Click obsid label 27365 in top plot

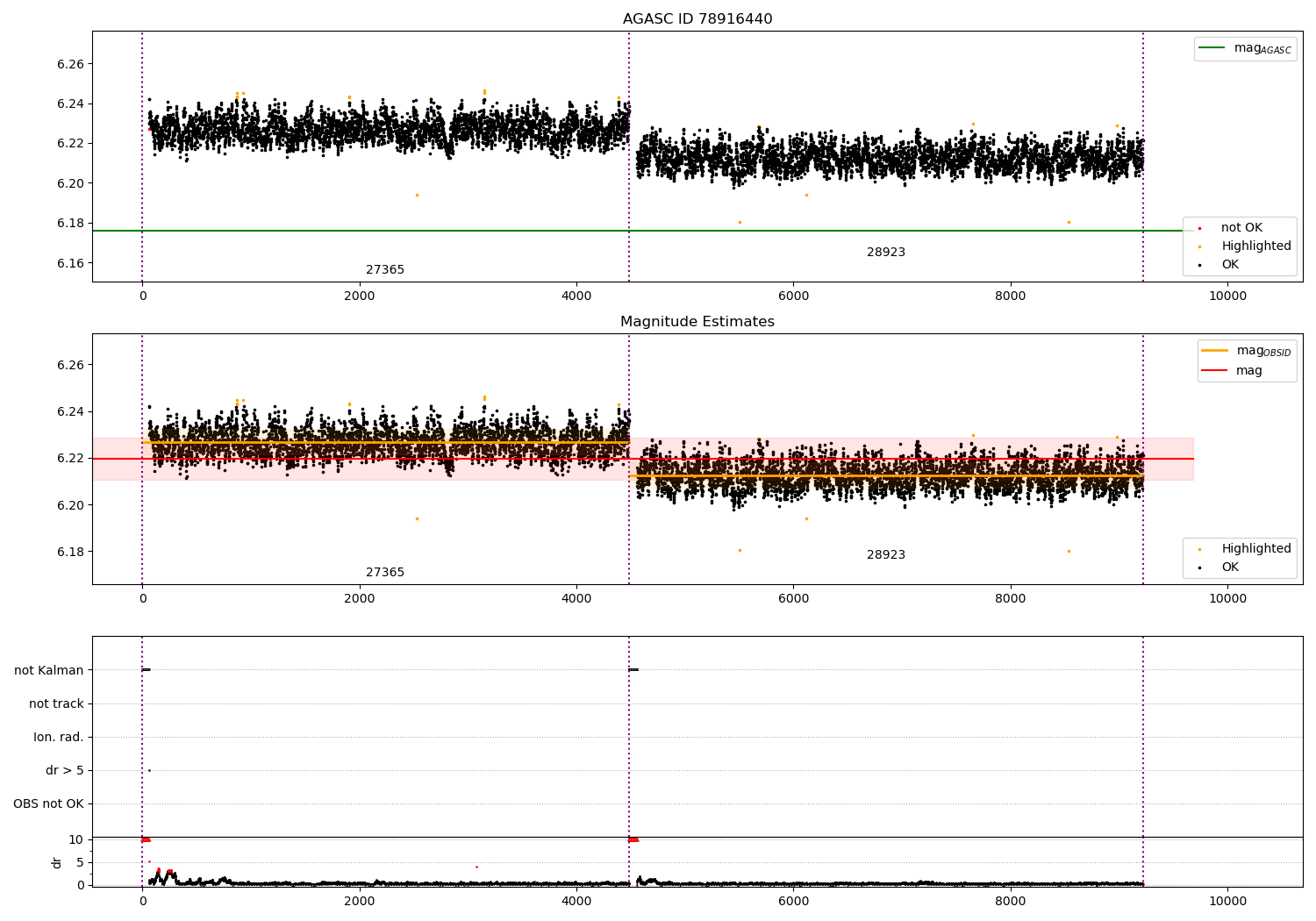click(385, 270)
